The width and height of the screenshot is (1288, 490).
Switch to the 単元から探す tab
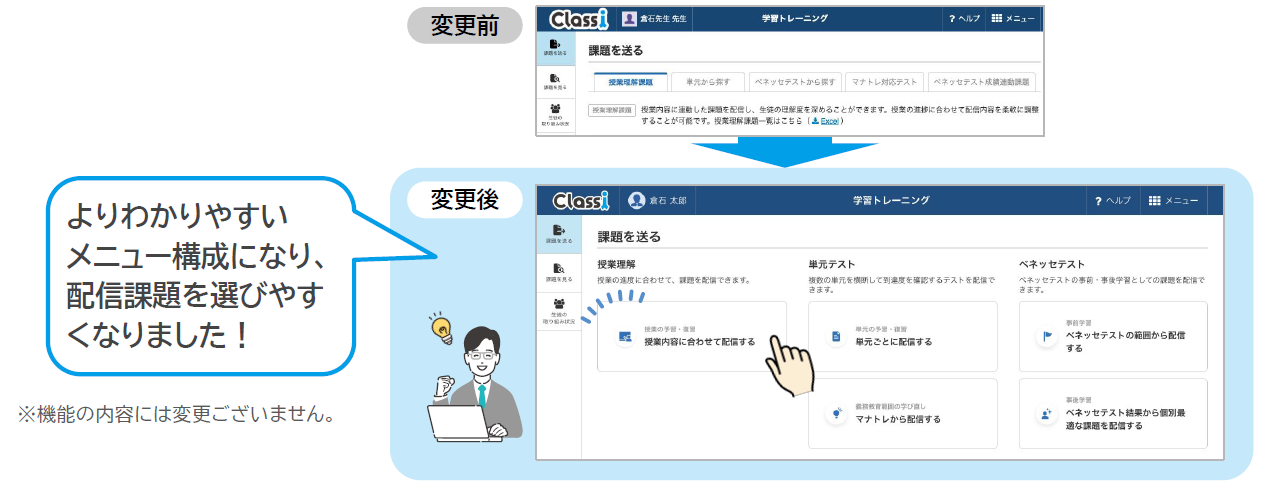[707, 82]
